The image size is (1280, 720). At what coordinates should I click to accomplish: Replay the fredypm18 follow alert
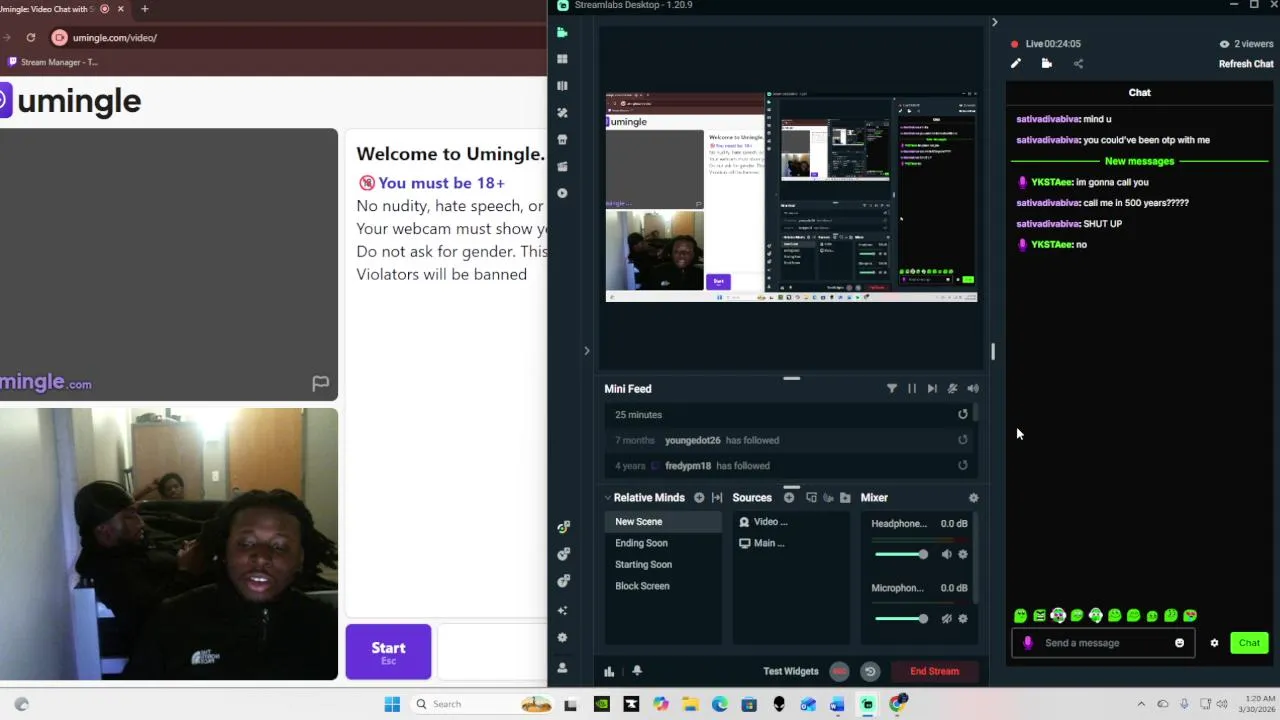tap(963, 465)
